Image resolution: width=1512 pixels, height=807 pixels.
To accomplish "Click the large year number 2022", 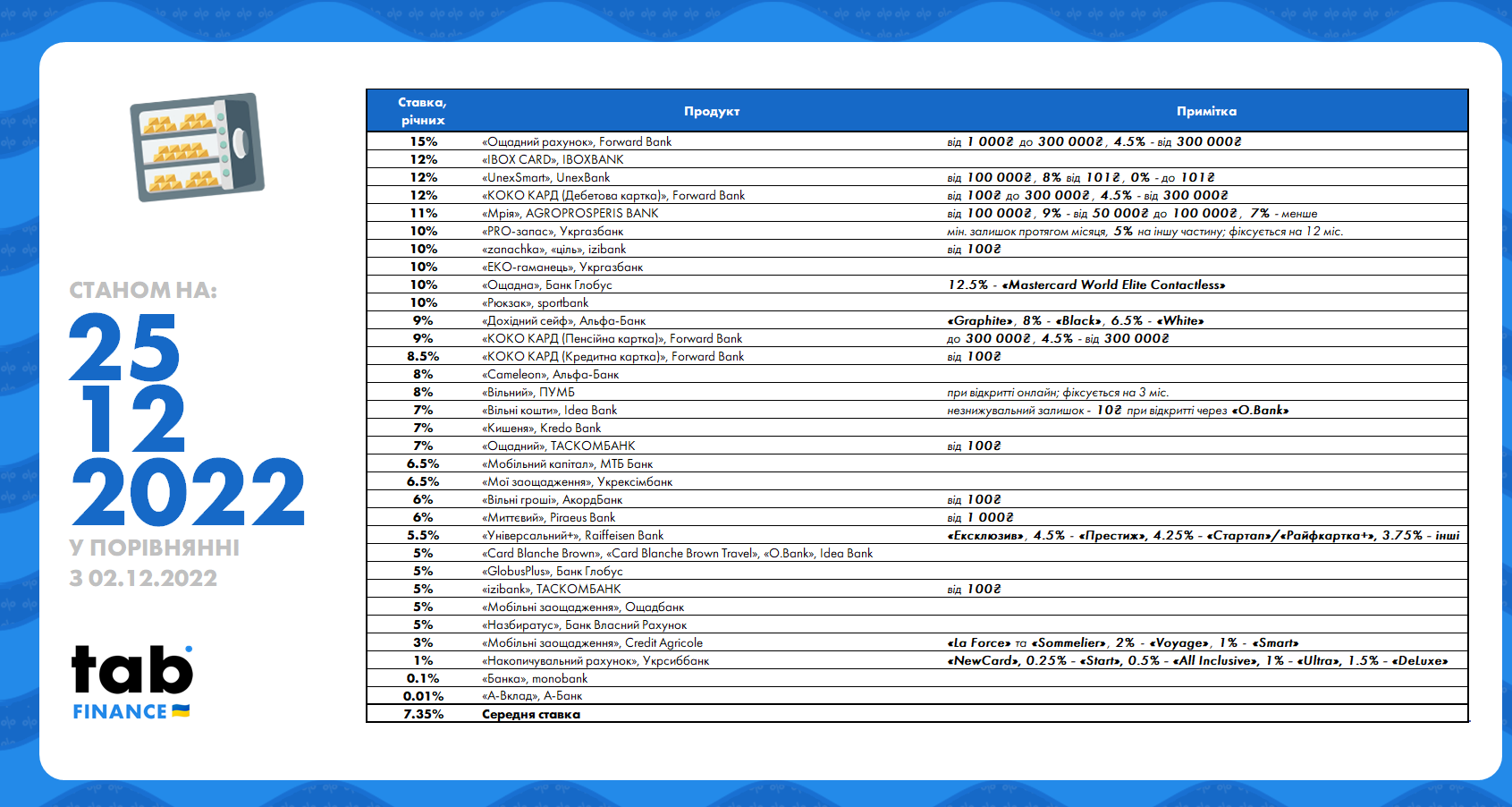I will click(x=188, y=492).
